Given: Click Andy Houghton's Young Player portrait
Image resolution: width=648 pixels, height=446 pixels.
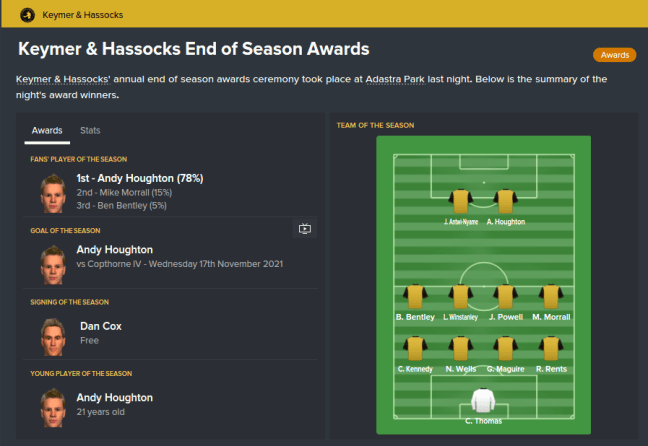Looking at the screenshot, I should (x=52, y=405).
